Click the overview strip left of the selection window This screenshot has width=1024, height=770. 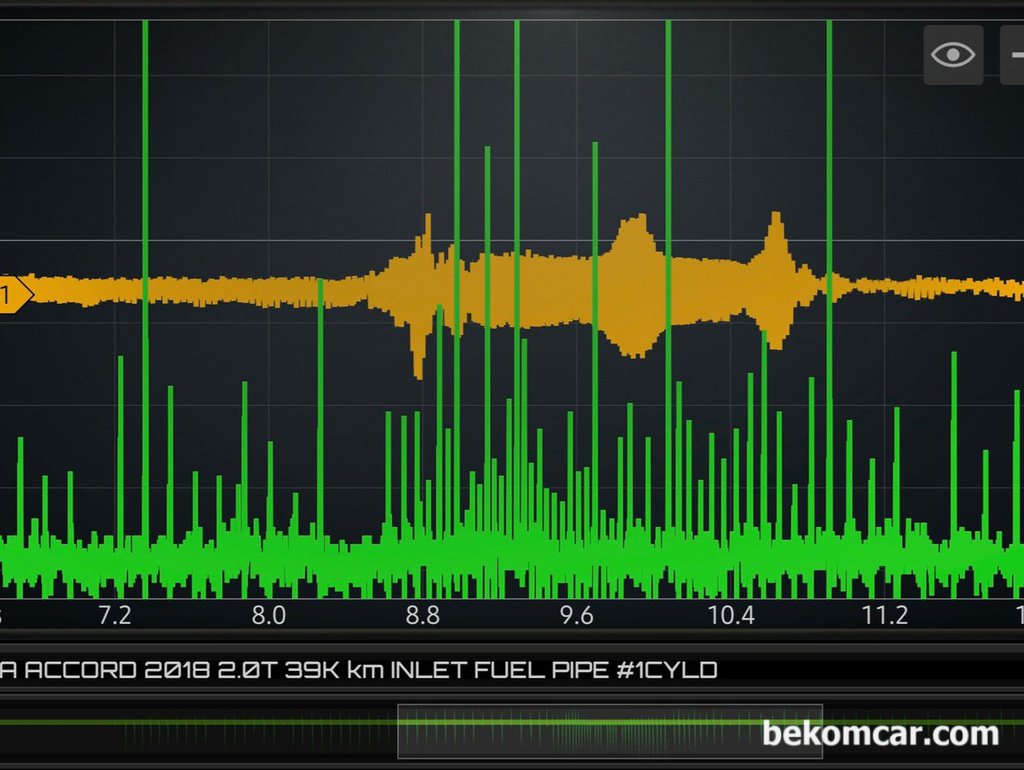point(200,731)
